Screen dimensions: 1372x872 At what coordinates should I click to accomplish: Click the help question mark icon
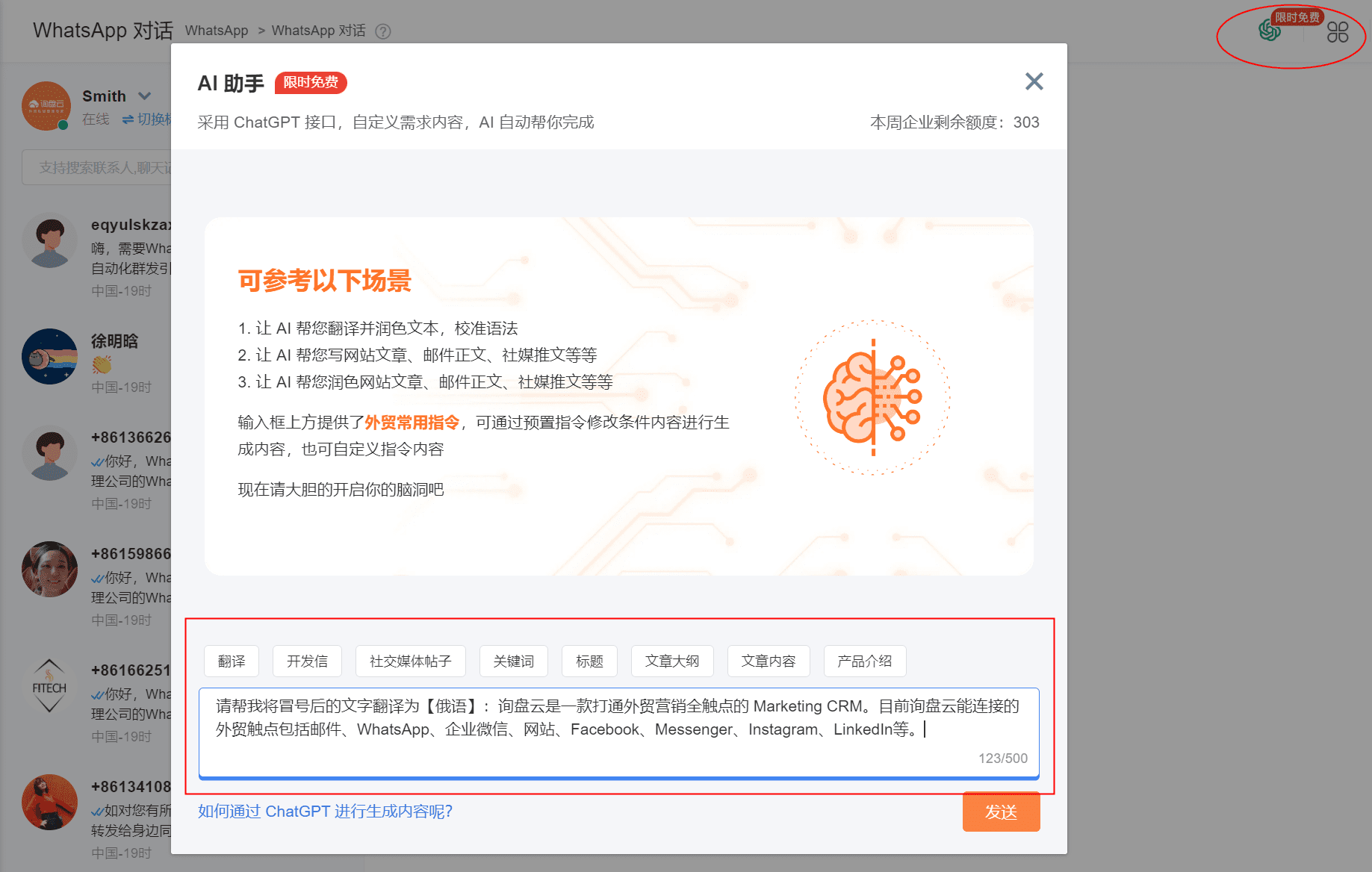coord(383,31)
